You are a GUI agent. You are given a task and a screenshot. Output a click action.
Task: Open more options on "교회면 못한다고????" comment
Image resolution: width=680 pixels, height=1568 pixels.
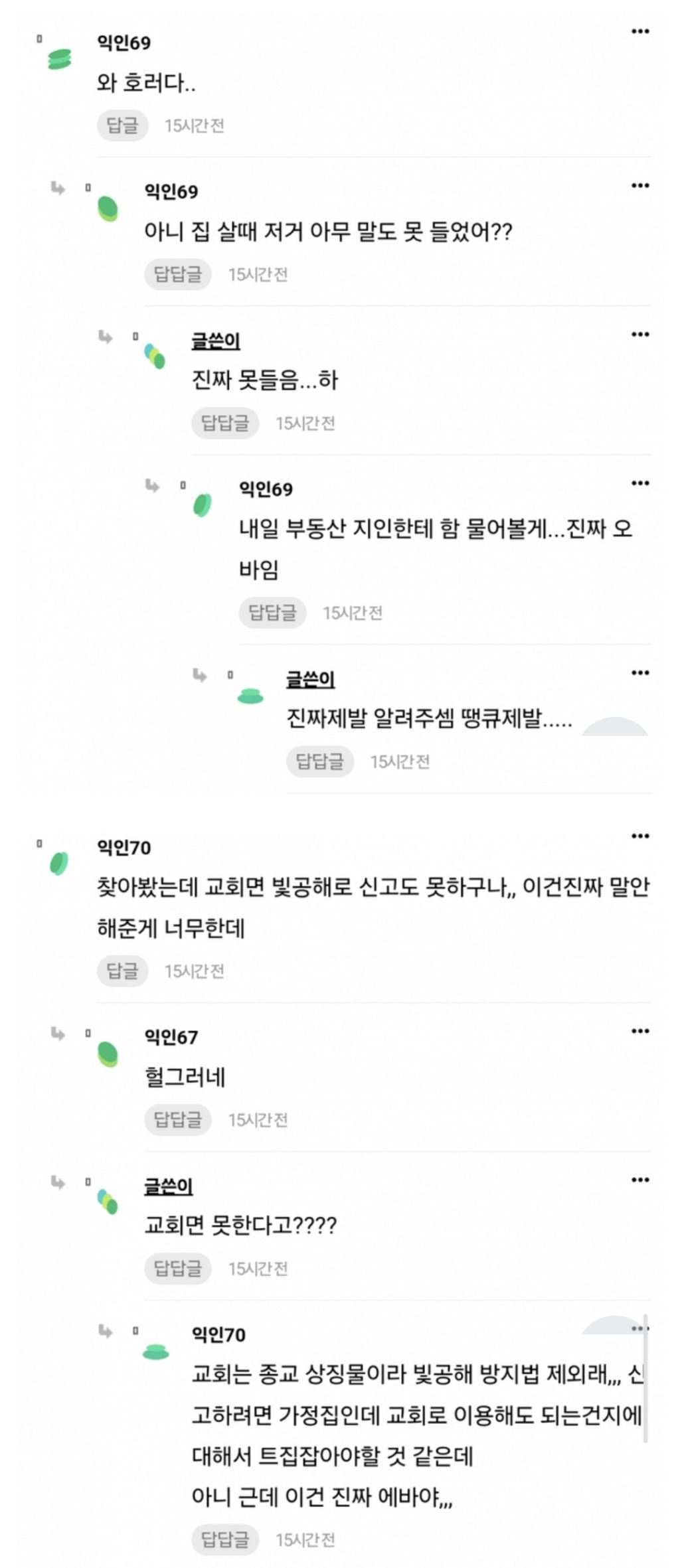pos(639,1180)
